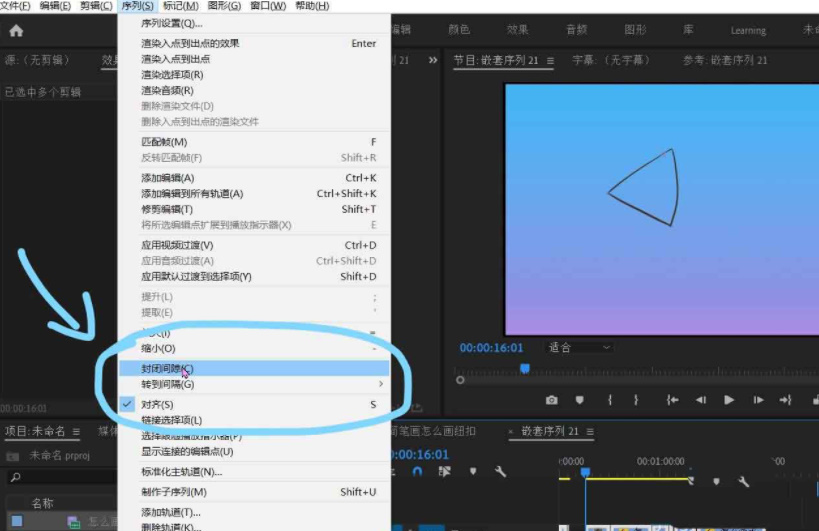Select 匹配帧(M) entry
819x531 pixels.
(x=254, y=142)
